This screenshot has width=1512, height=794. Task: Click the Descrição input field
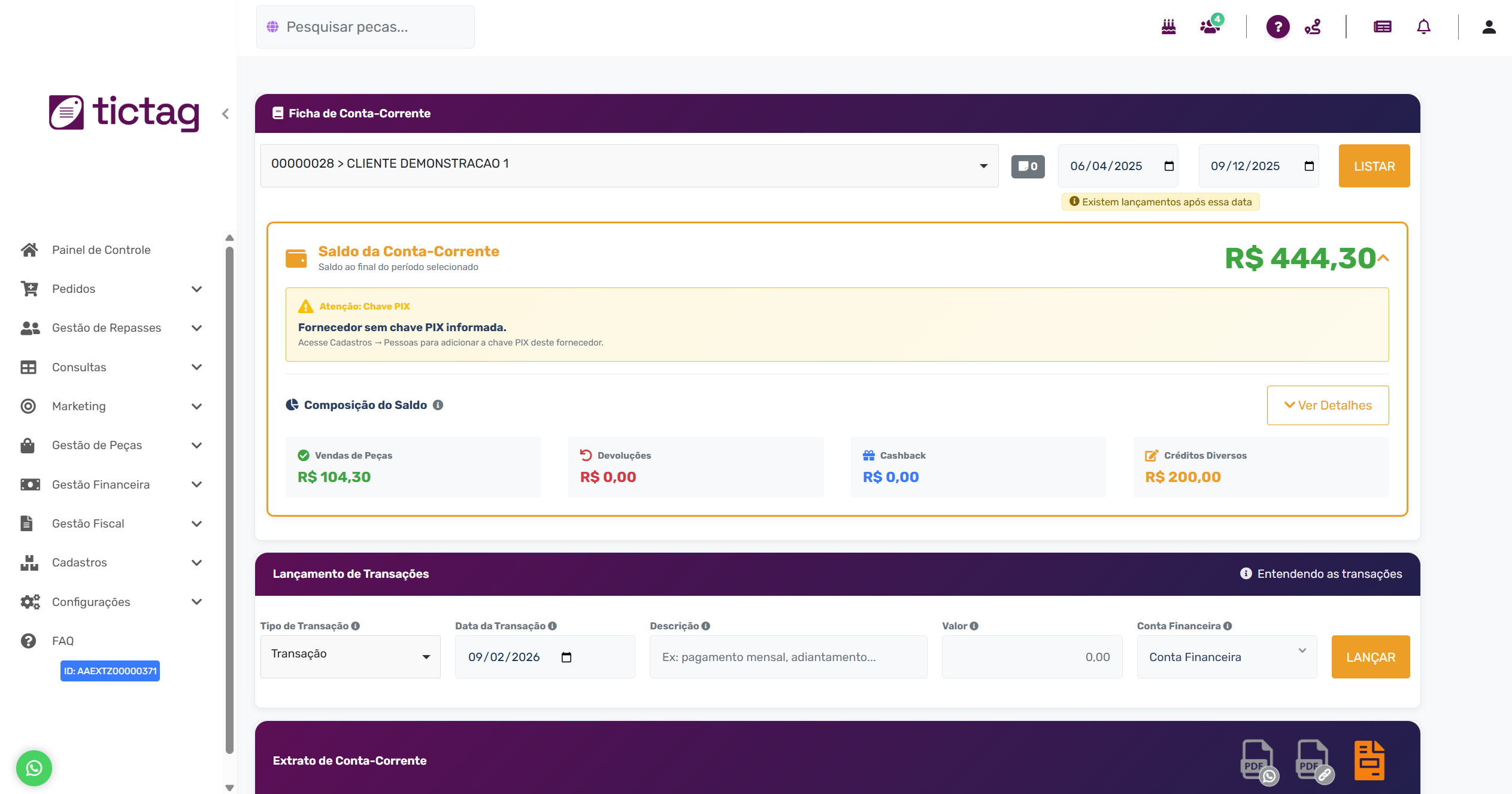pos(788,657)
